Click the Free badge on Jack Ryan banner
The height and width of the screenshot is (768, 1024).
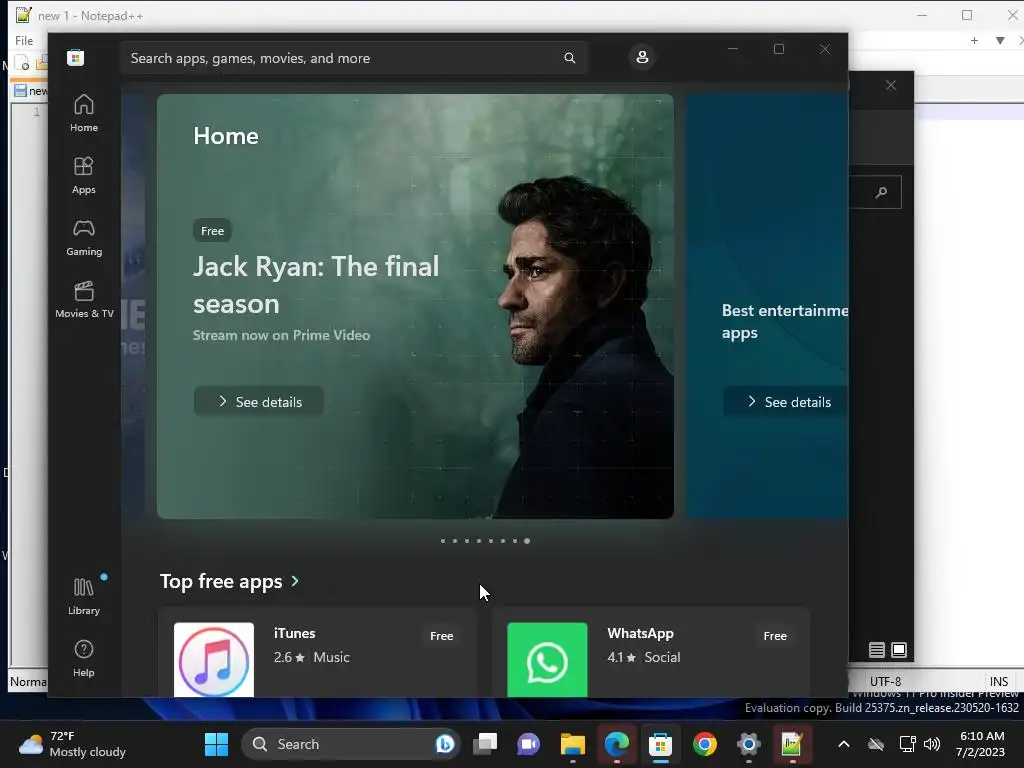[x=212, y=231]
